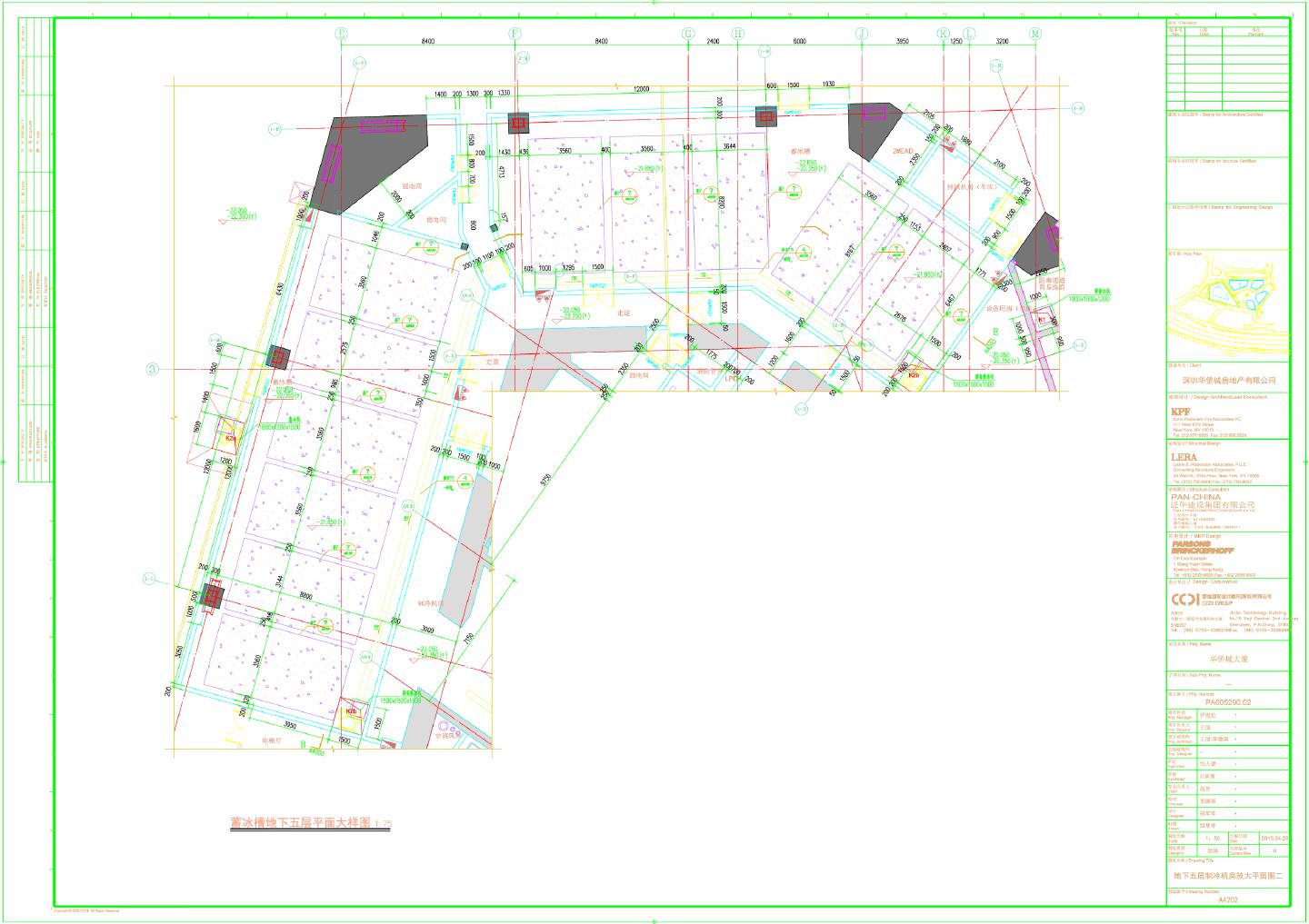The height and width of the screenshot is (924, 1309).
Task: Click grid axis bubble F
Action: (x=515, y=34)
